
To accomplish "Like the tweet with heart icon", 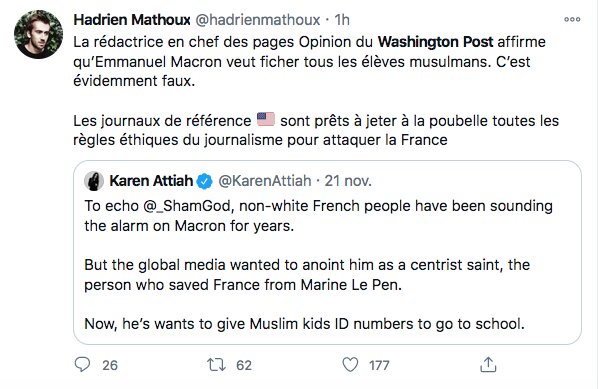I will point(350,365).
